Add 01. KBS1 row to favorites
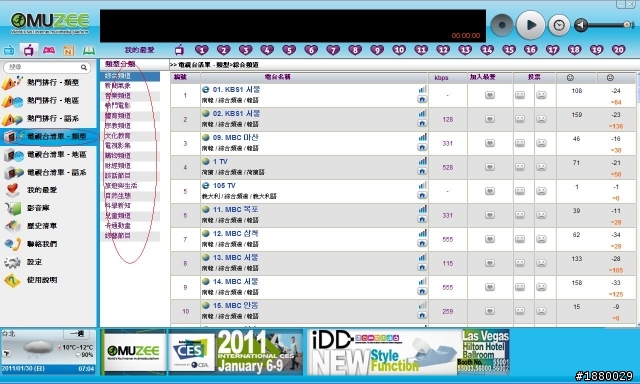This screenshot has height=384, width=640. pyautogui.click(x=490, y=95)
